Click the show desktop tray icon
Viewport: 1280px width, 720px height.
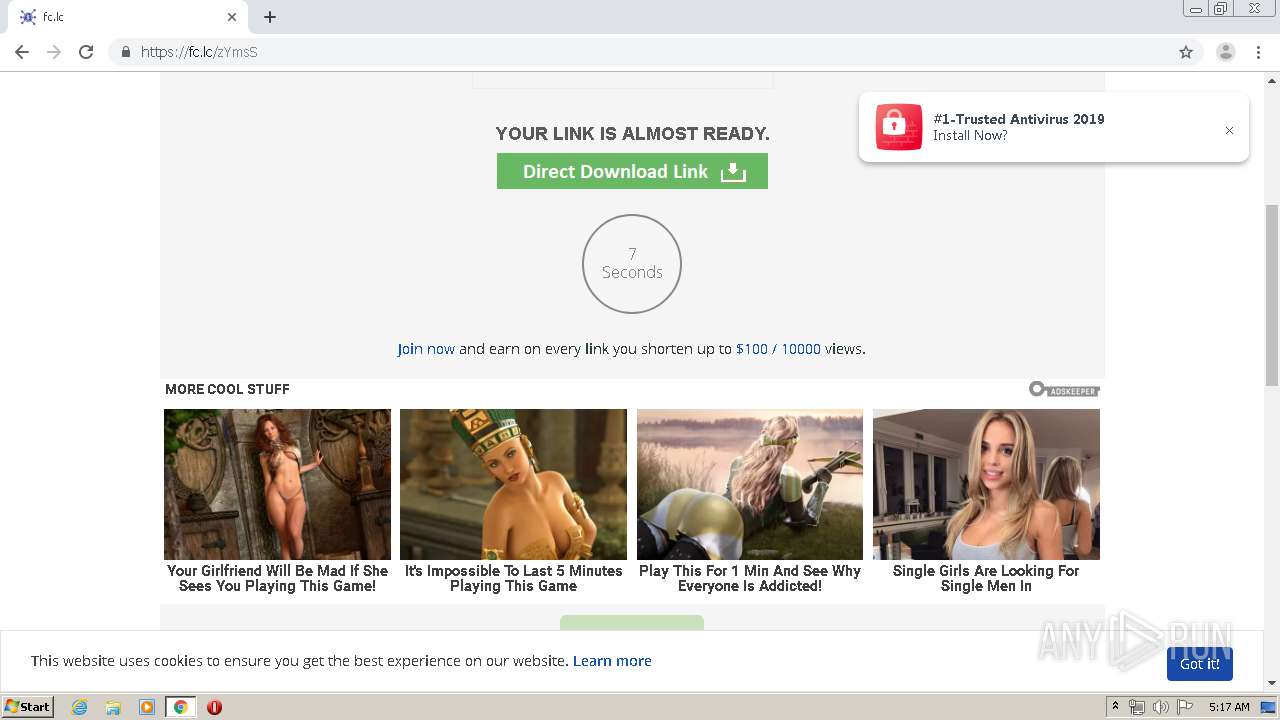point(1268,707)
